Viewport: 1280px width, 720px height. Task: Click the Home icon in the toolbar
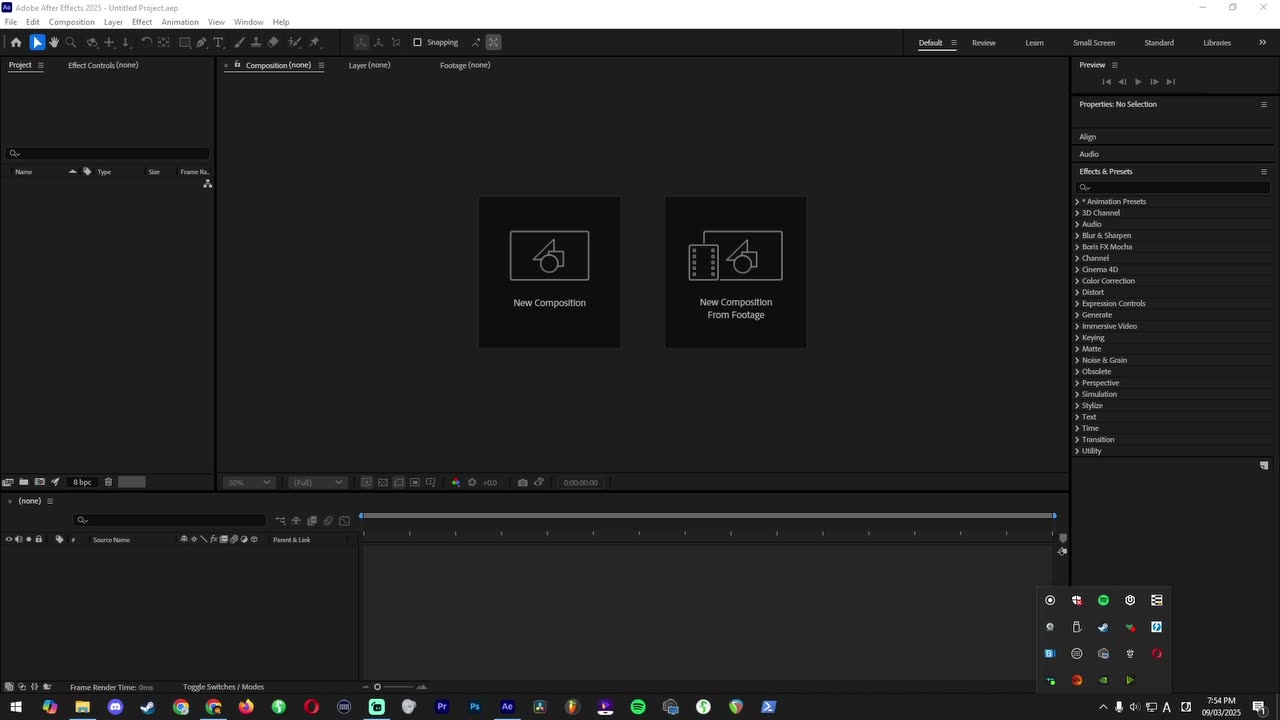[16, 42]
